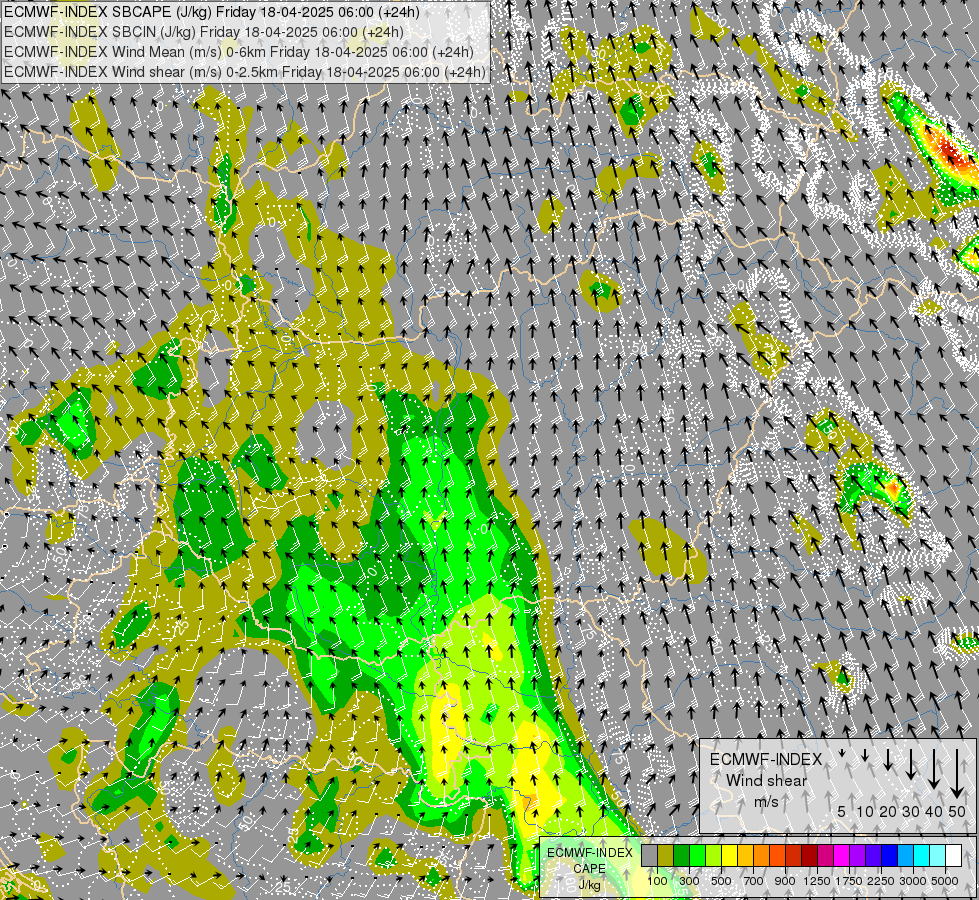
Task: Click the 30 m/s wind shear legend arrow
Action: pyautogui.click(x=910, y=764)
